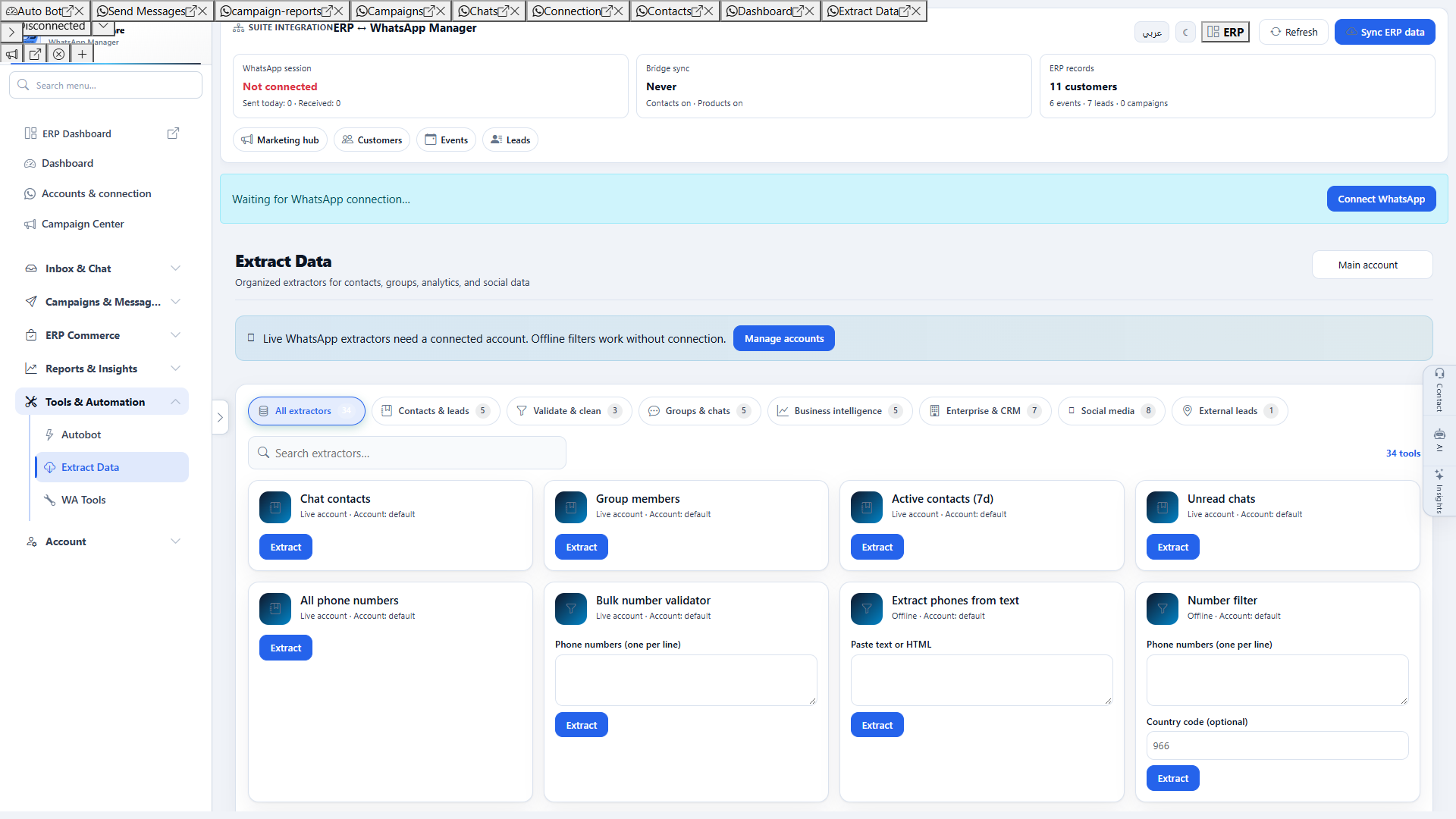The image size is (1456, 819).
Task: Toggle dark mode with the moon icon
Action: (1185, 32)
